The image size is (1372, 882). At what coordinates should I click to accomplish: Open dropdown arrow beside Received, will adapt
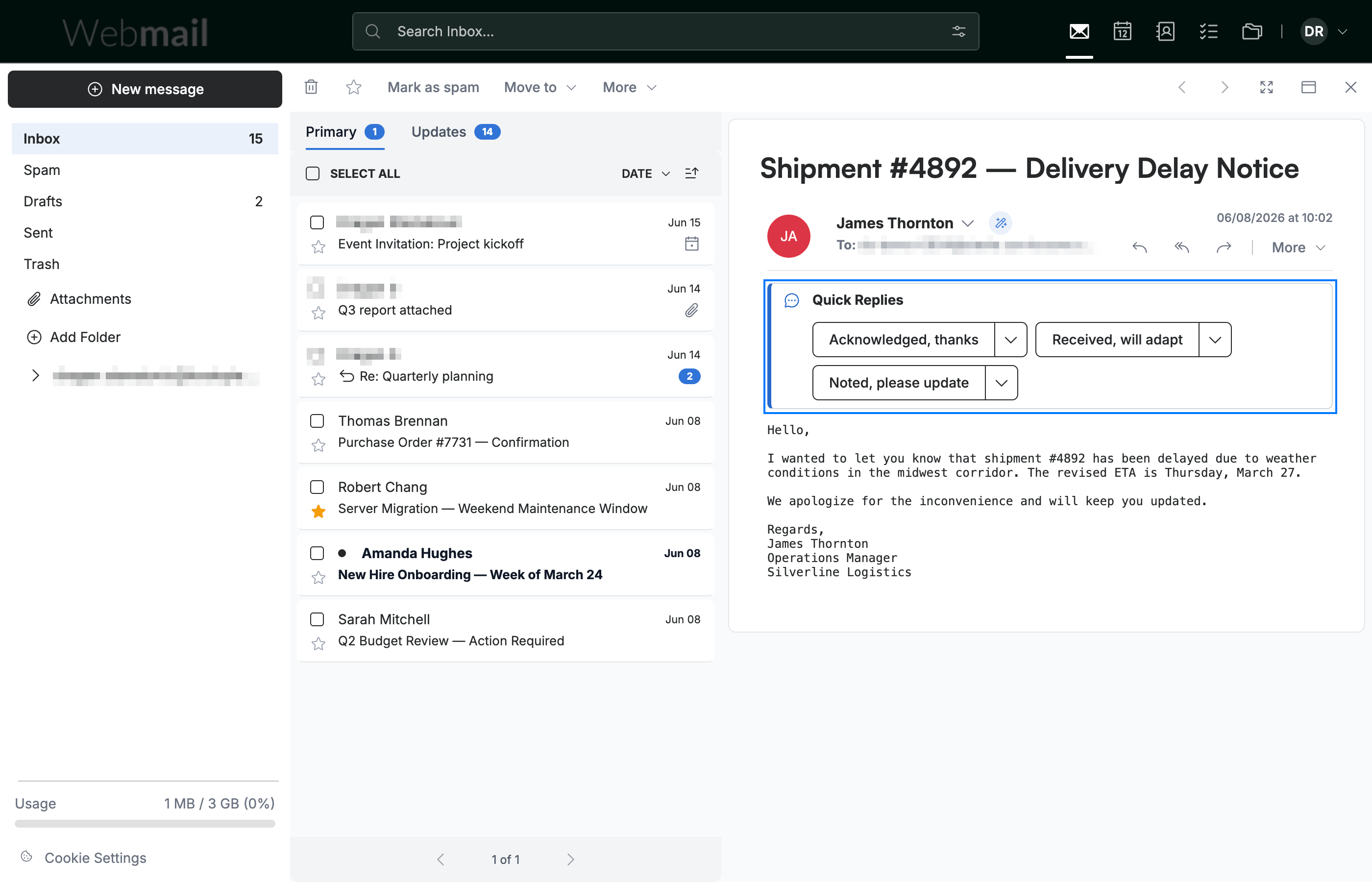[1215, 340]
